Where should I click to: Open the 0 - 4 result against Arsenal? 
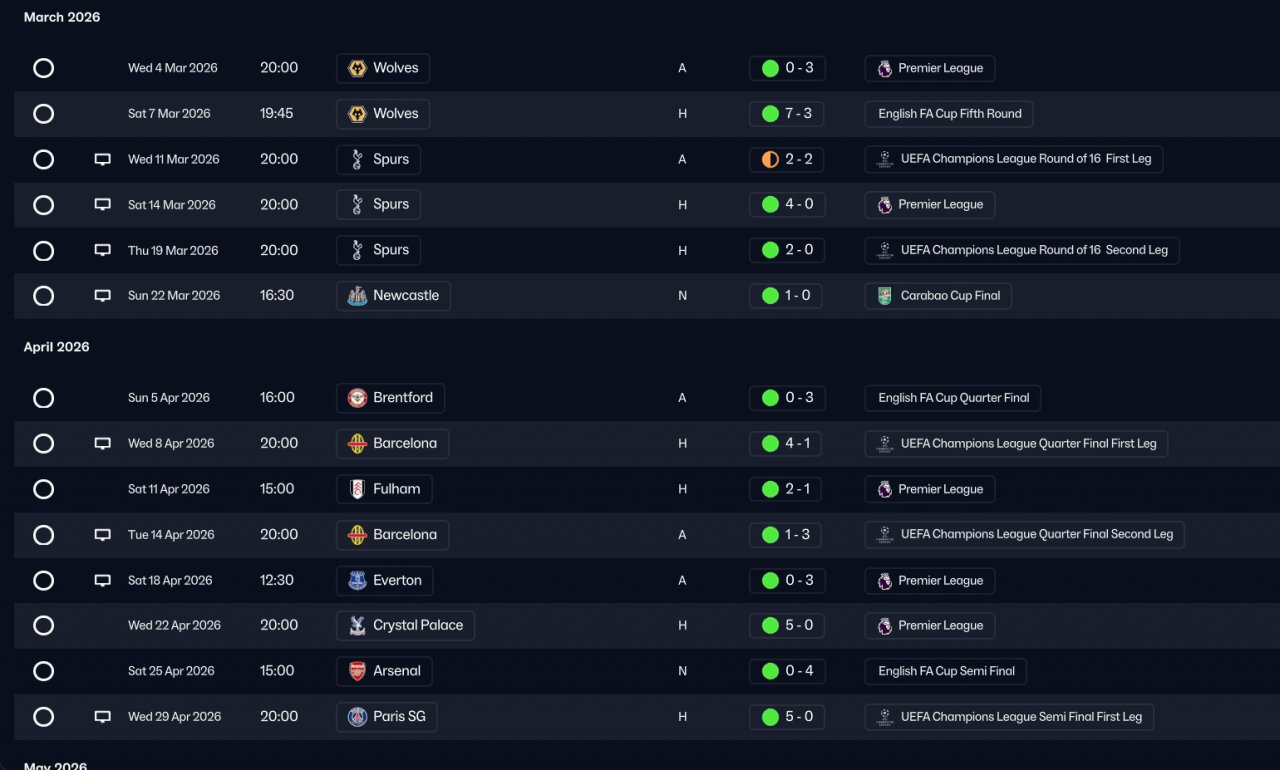(787, 671)
